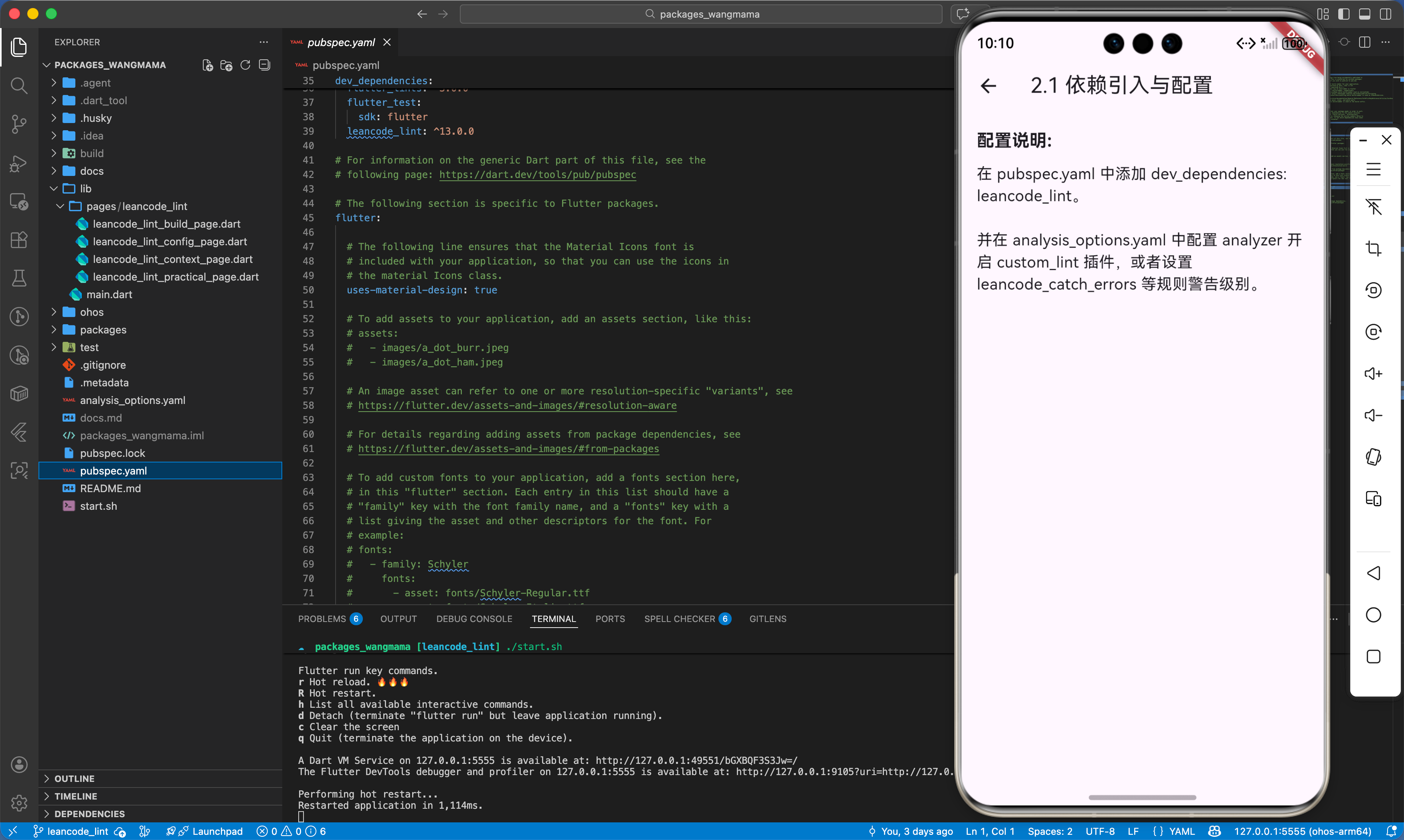This screenshot has width=1404, height=840.
Task: Open the Search view in activity bar
Action: [19, 85]
